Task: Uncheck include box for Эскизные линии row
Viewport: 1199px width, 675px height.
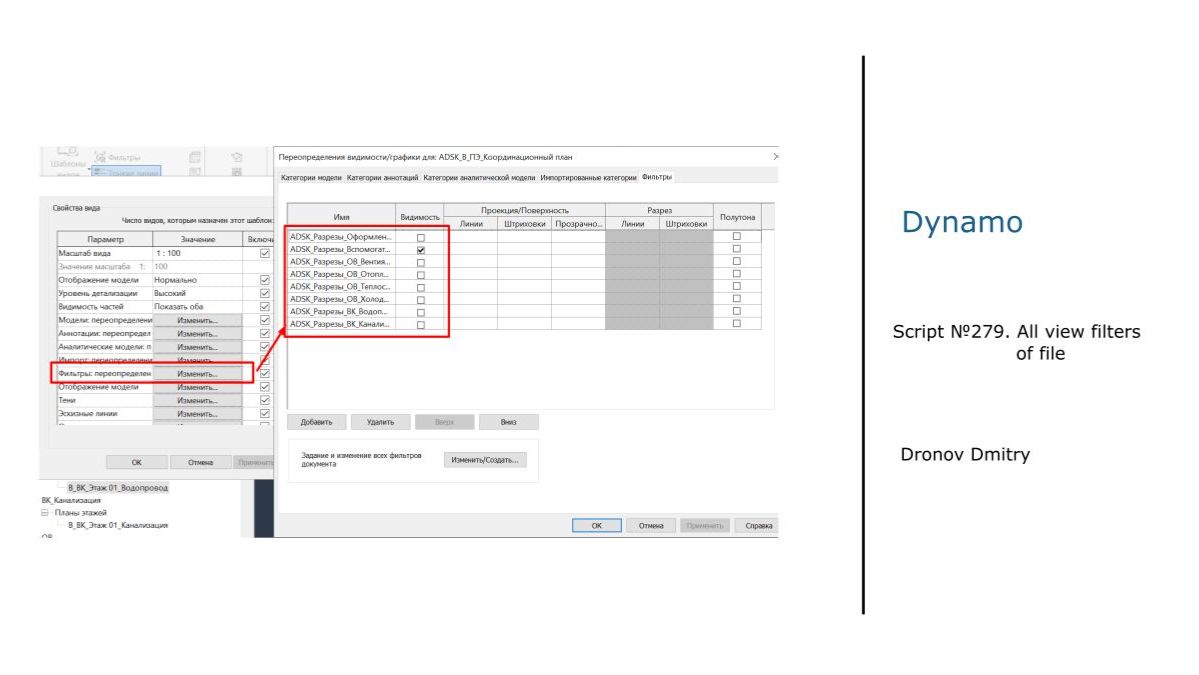Action: tap(265, 414)
